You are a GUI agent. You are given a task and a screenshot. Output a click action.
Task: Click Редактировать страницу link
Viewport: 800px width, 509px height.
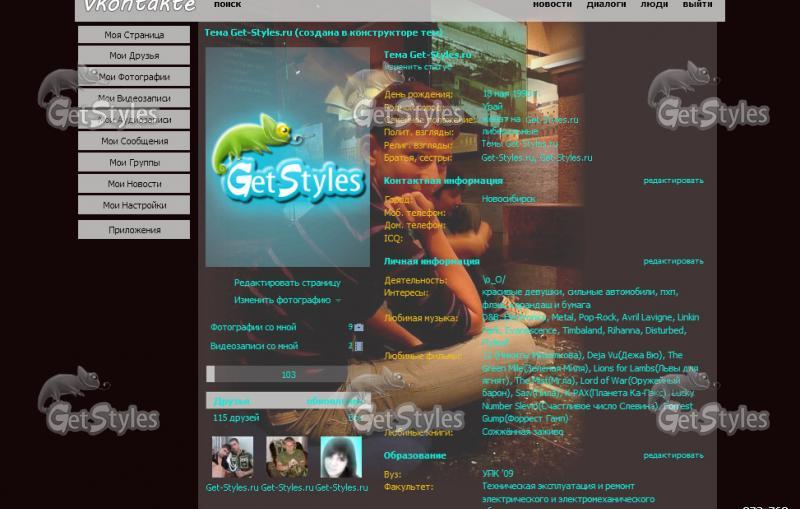click(x=287, y=283)
